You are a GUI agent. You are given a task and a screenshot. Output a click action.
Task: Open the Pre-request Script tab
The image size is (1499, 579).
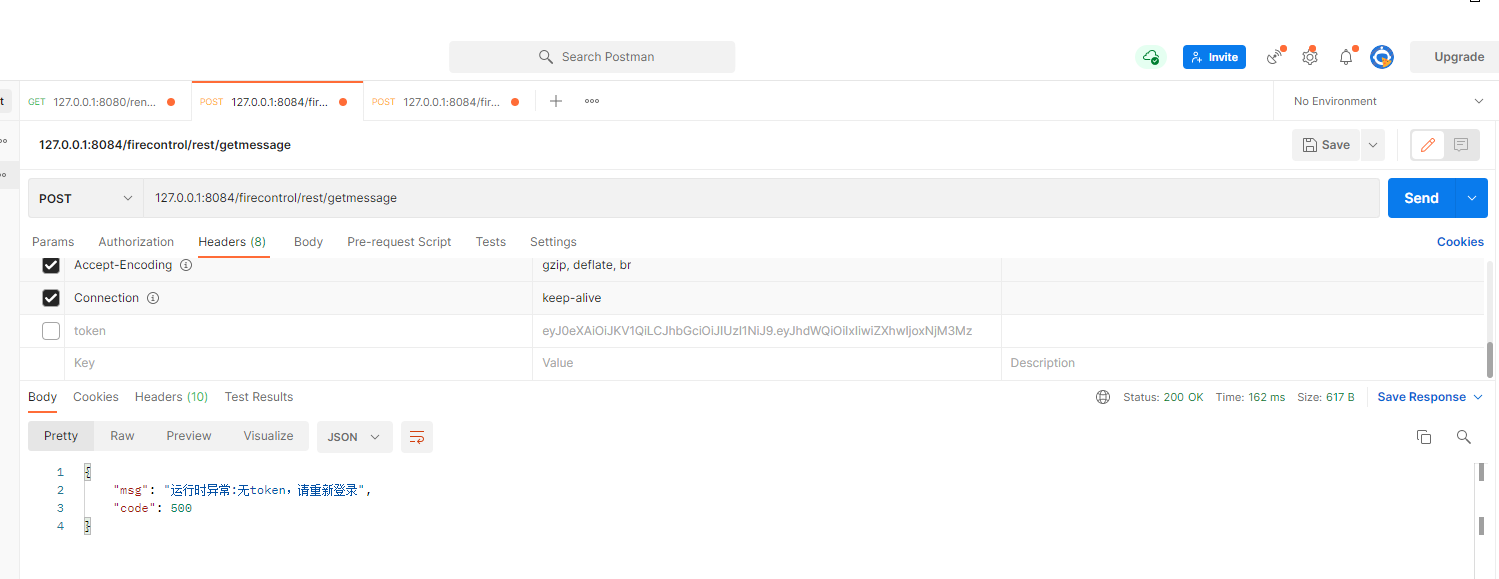[x=399, y=242]
